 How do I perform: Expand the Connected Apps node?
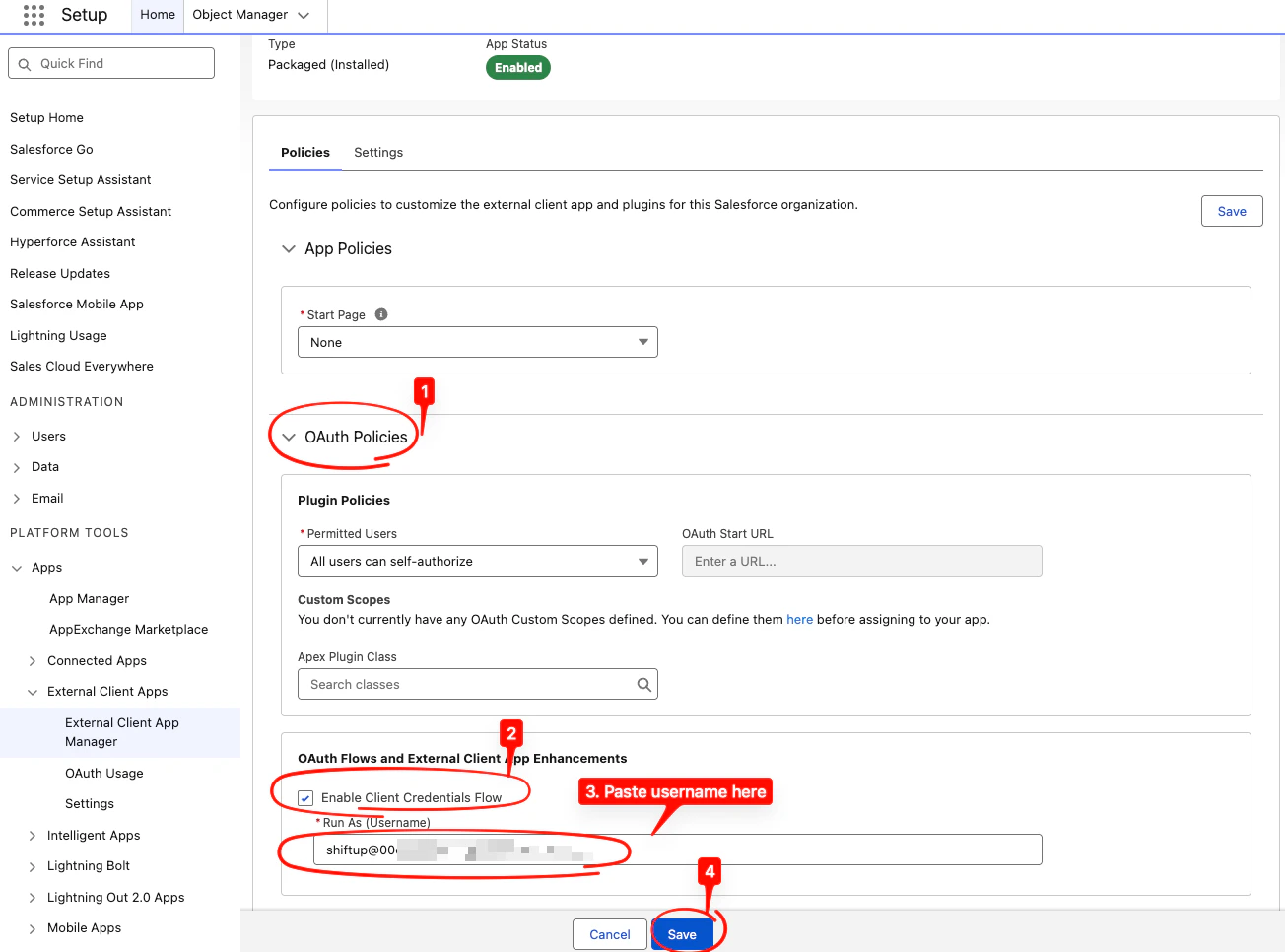click(x=33, y=661)
